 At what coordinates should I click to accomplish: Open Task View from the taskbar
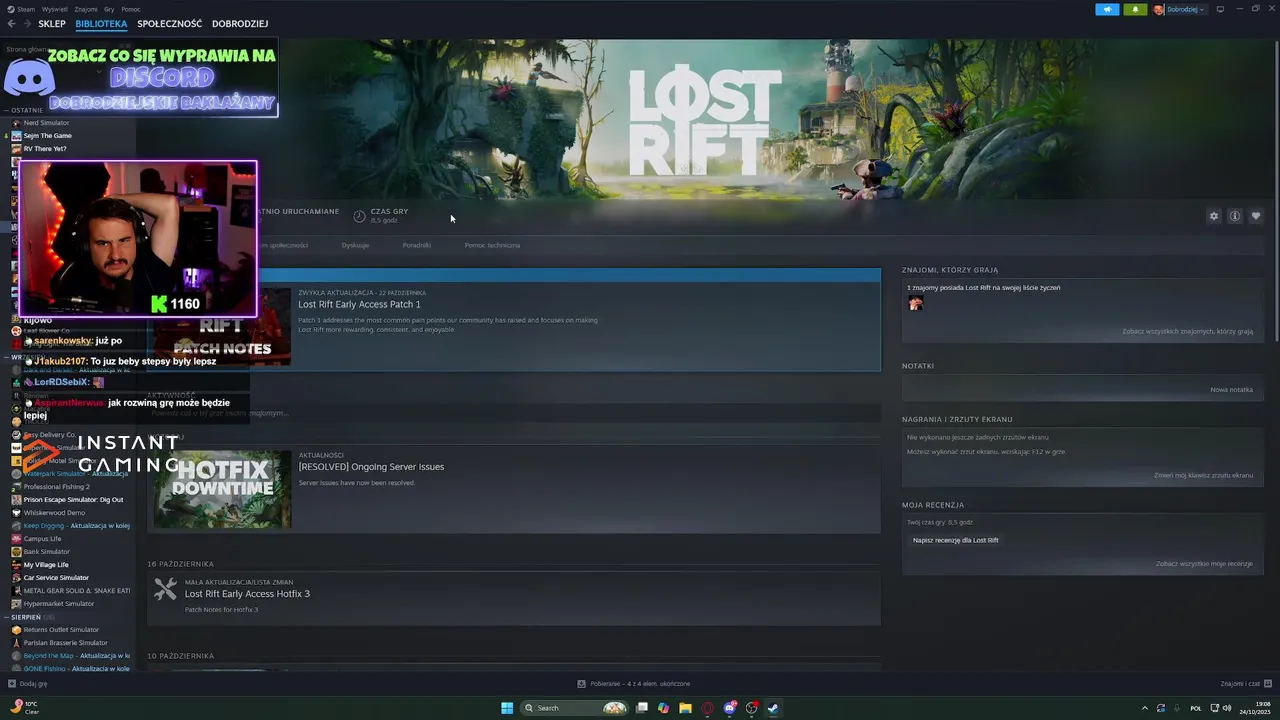point(642,708)
